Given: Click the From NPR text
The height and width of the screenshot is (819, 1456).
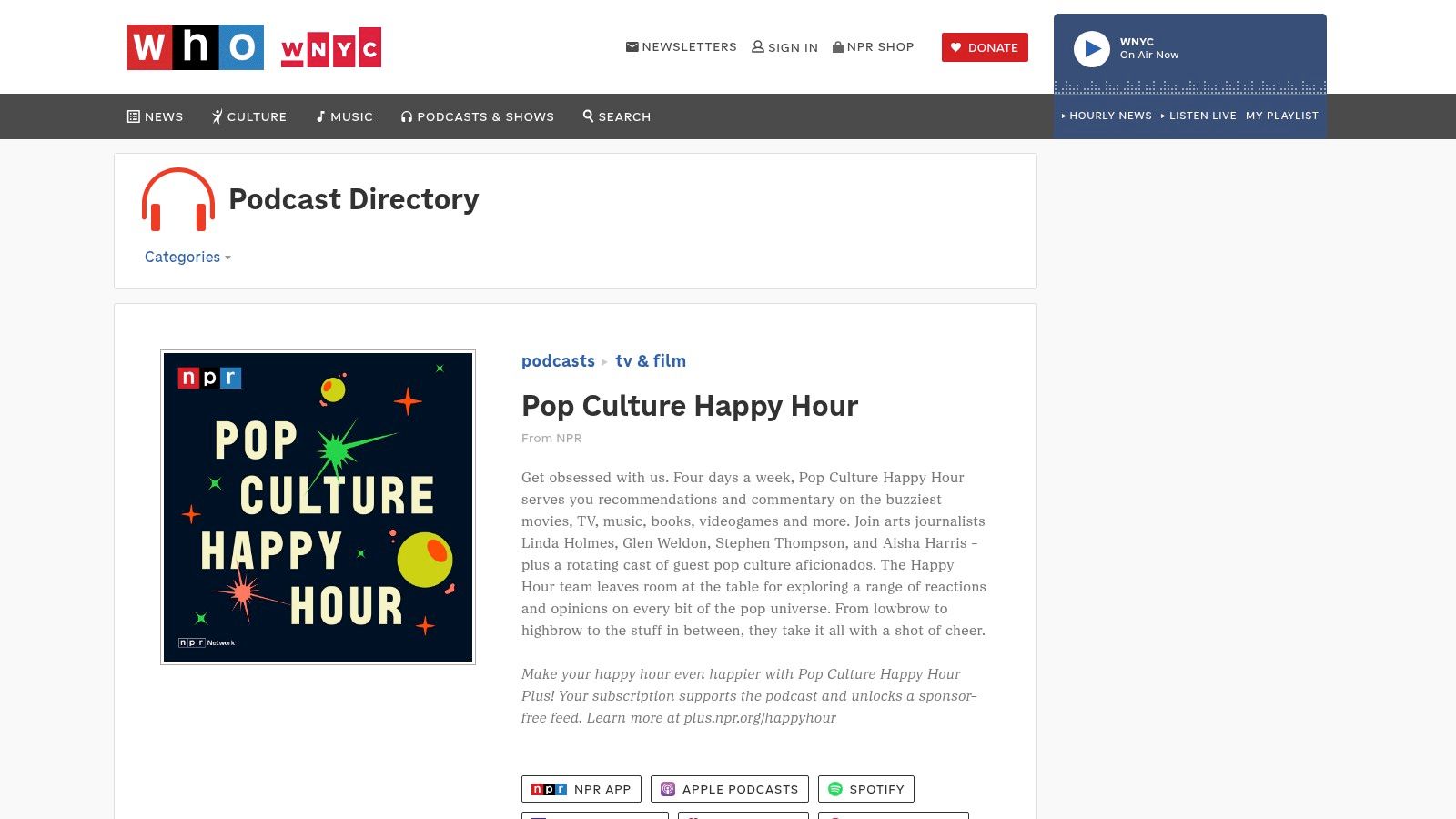Looking at the screenshot, I should (551, 438).
